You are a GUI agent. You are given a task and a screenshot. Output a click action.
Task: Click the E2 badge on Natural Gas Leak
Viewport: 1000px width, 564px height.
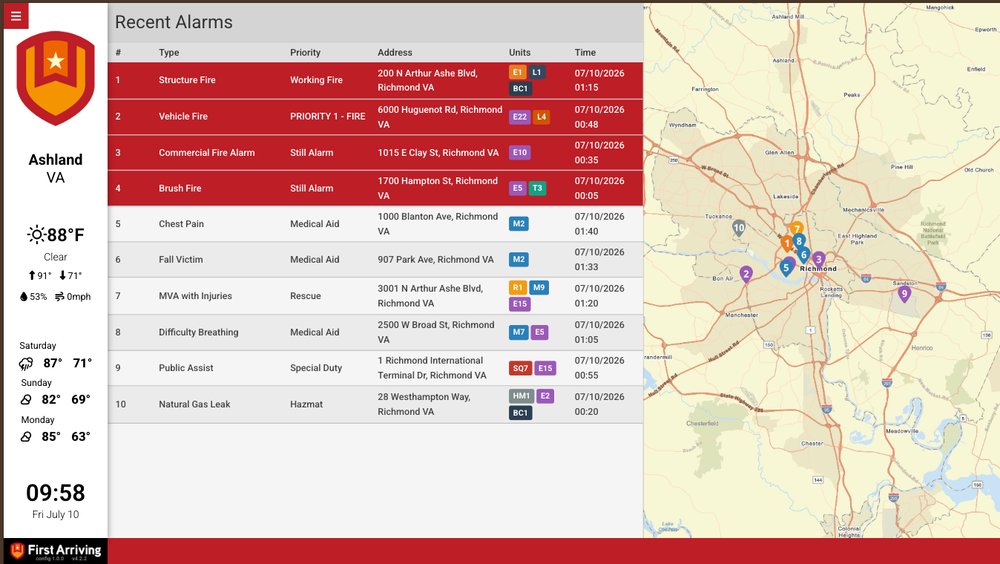545,396
